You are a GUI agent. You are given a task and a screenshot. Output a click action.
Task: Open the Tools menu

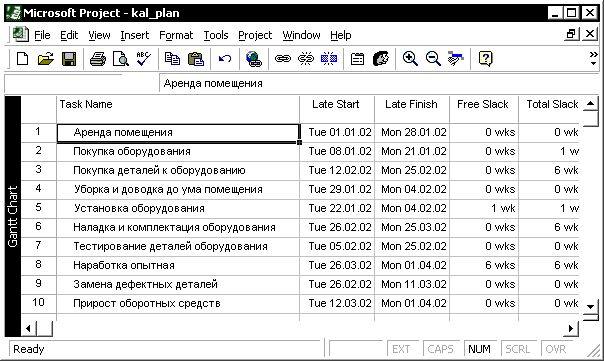[x=216, y=35]
